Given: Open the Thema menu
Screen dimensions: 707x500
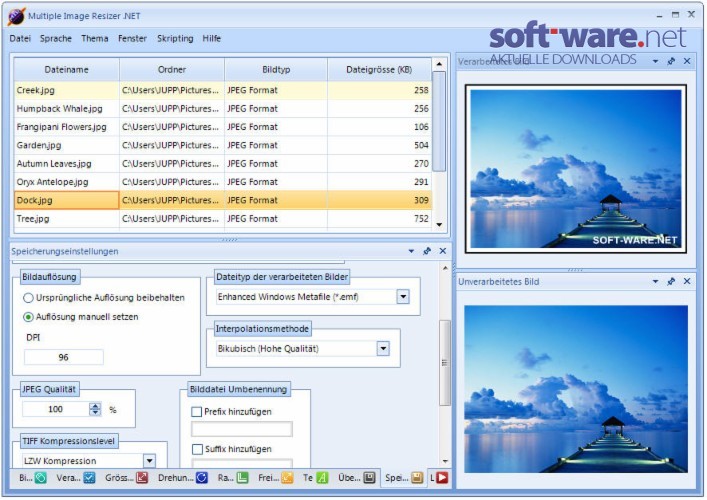Looking at the screenshot, I should point(95,39).
